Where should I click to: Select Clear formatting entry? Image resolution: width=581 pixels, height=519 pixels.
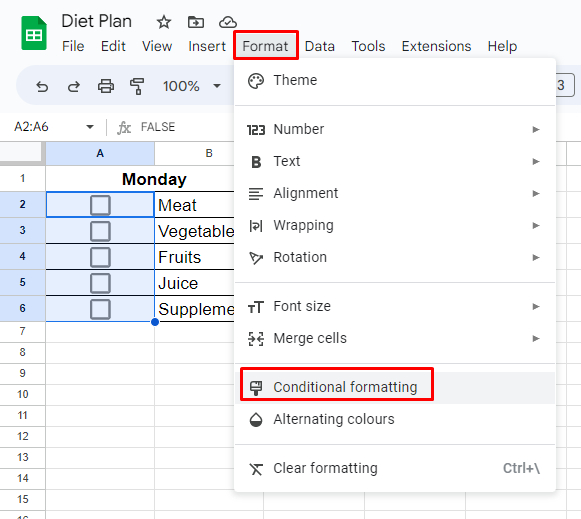pyautogui.click(x=395, y=469)
